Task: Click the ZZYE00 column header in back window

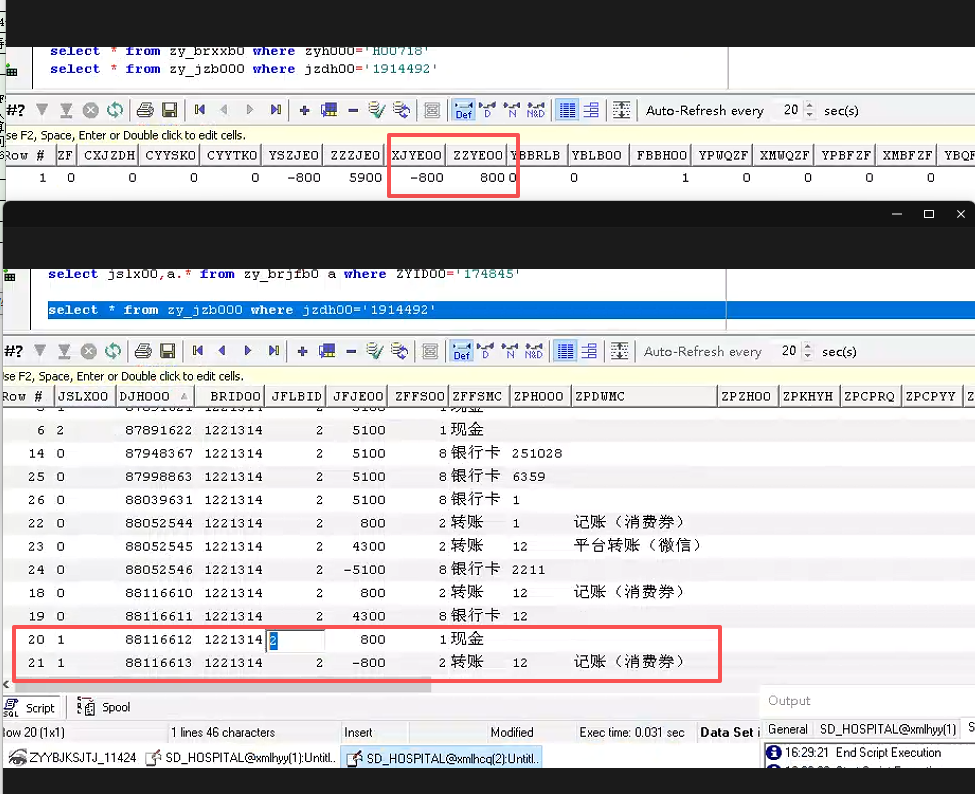Action: pos(478,155)
